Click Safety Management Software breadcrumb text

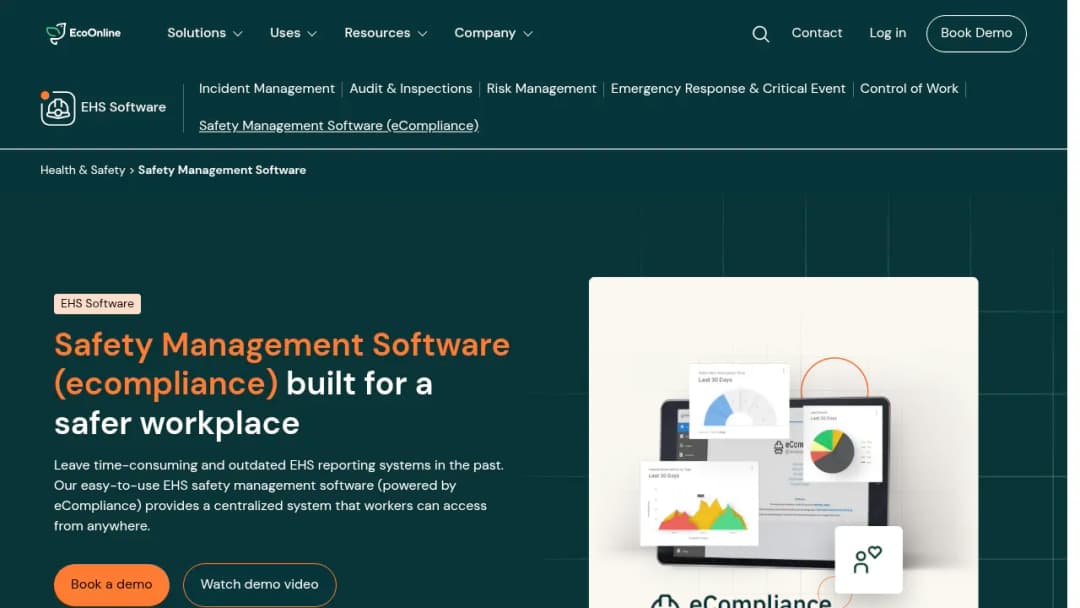222,170
